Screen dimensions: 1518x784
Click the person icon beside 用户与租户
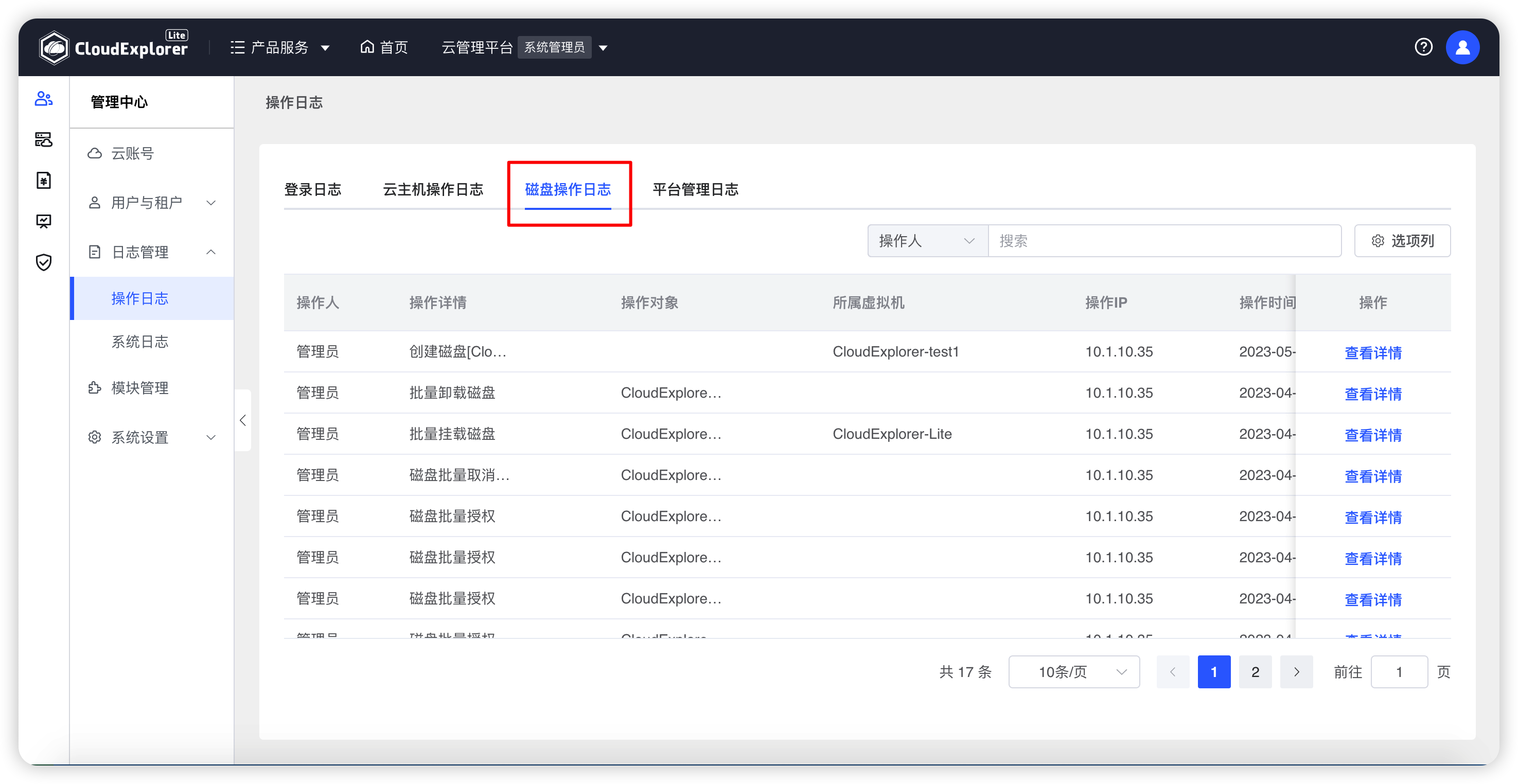coord(94,203)
